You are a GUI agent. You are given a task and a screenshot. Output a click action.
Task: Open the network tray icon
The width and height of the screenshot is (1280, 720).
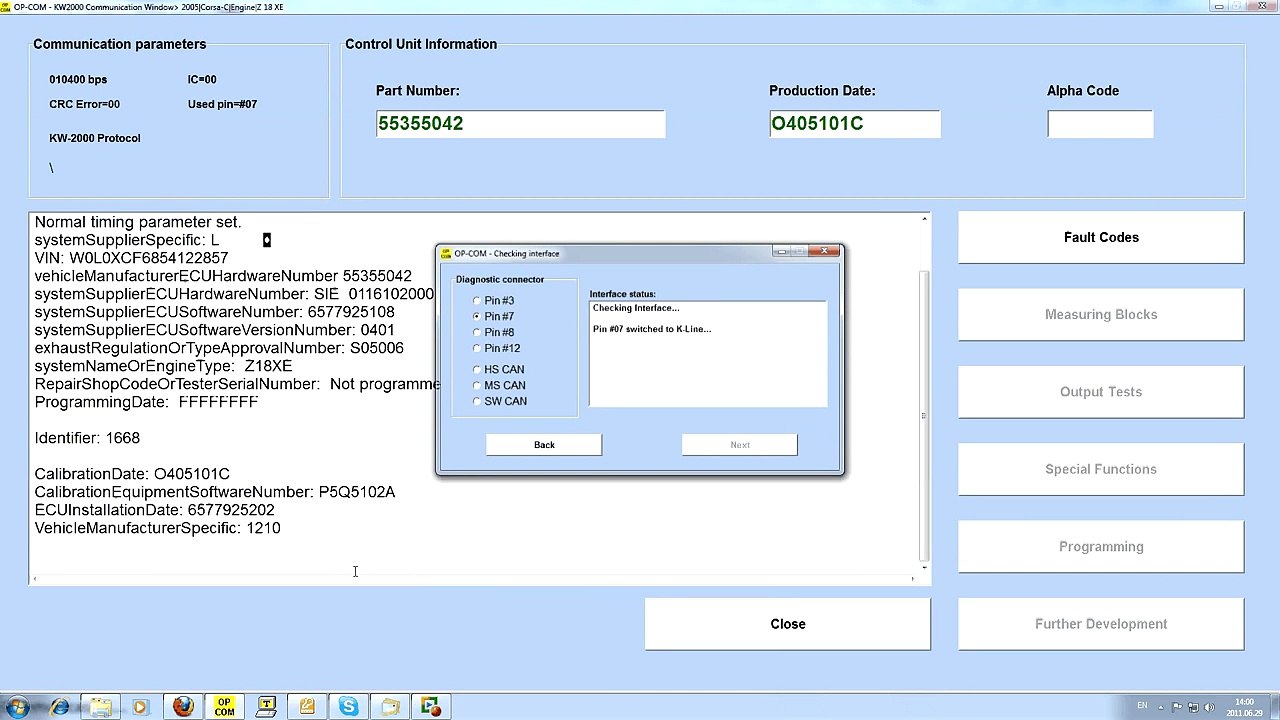pos(1194,707)
